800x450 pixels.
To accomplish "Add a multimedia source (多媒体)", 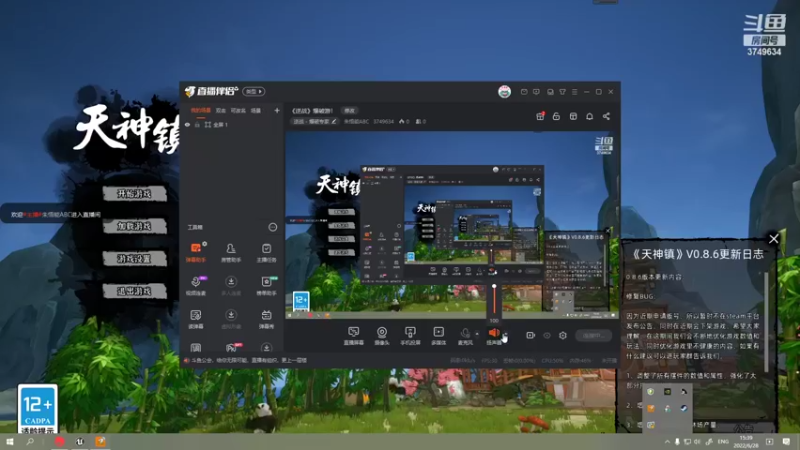I will (438, 336).
